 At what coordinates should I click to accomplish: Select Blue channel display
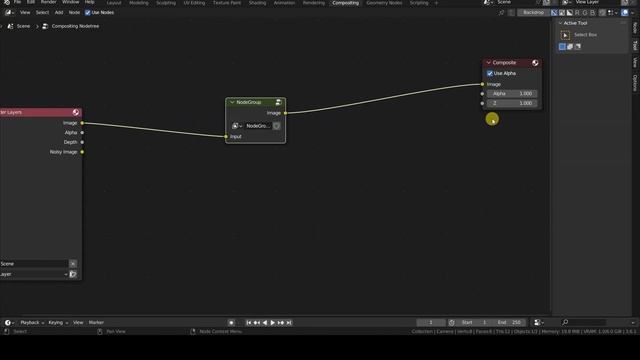click(x=593, y=13)
